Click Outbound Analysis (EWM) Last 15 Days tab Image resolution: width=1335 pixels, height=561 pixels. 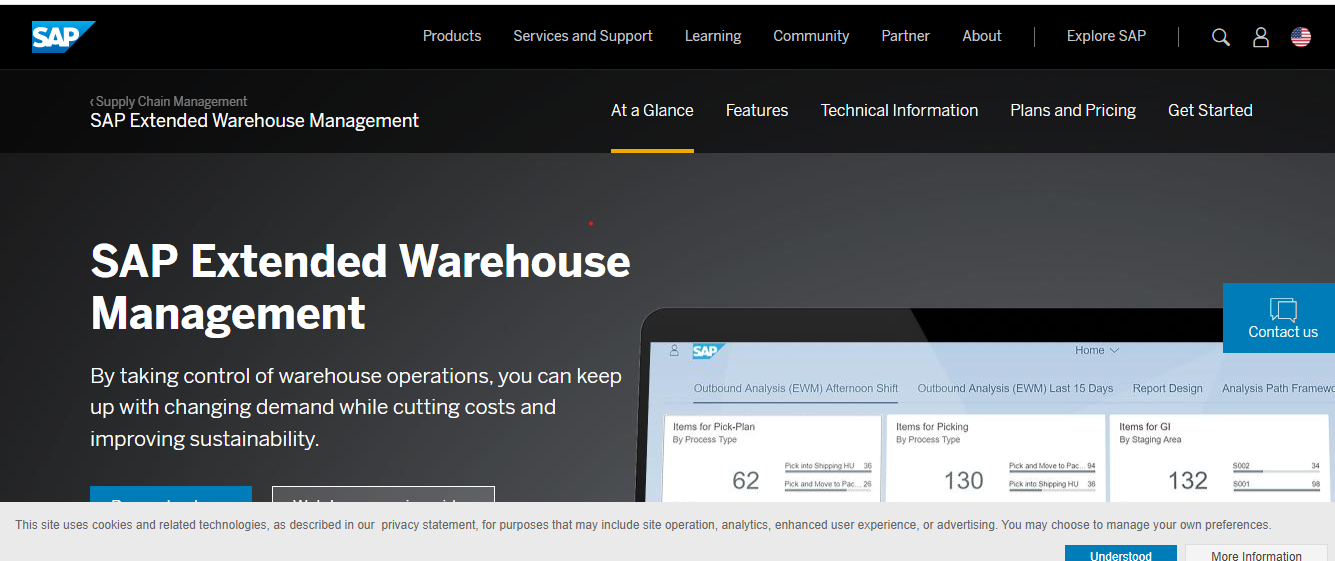(x=1015, y=388)
